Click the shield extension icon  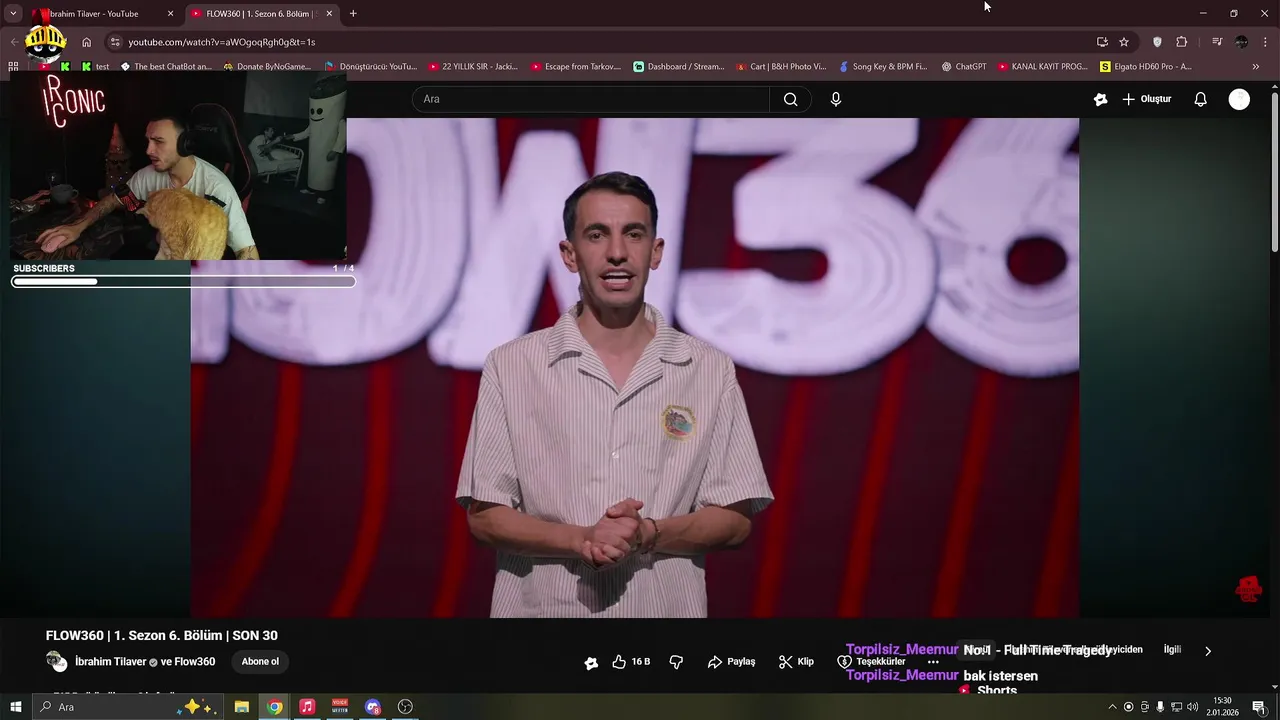tap(1158, 42)
